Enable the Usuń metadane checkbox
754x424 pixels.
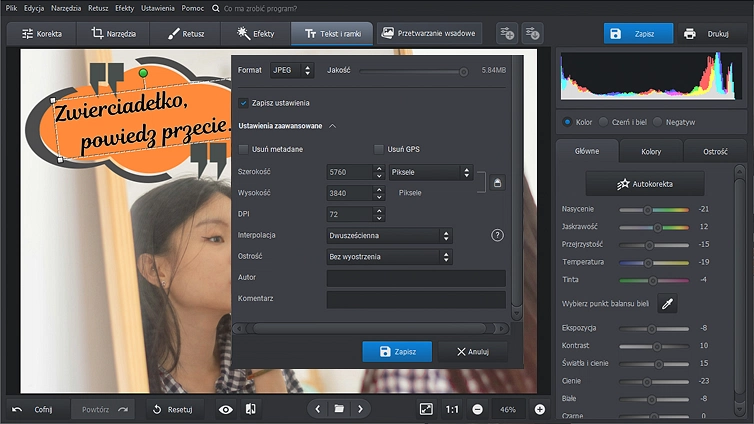(x=244, y=149)
